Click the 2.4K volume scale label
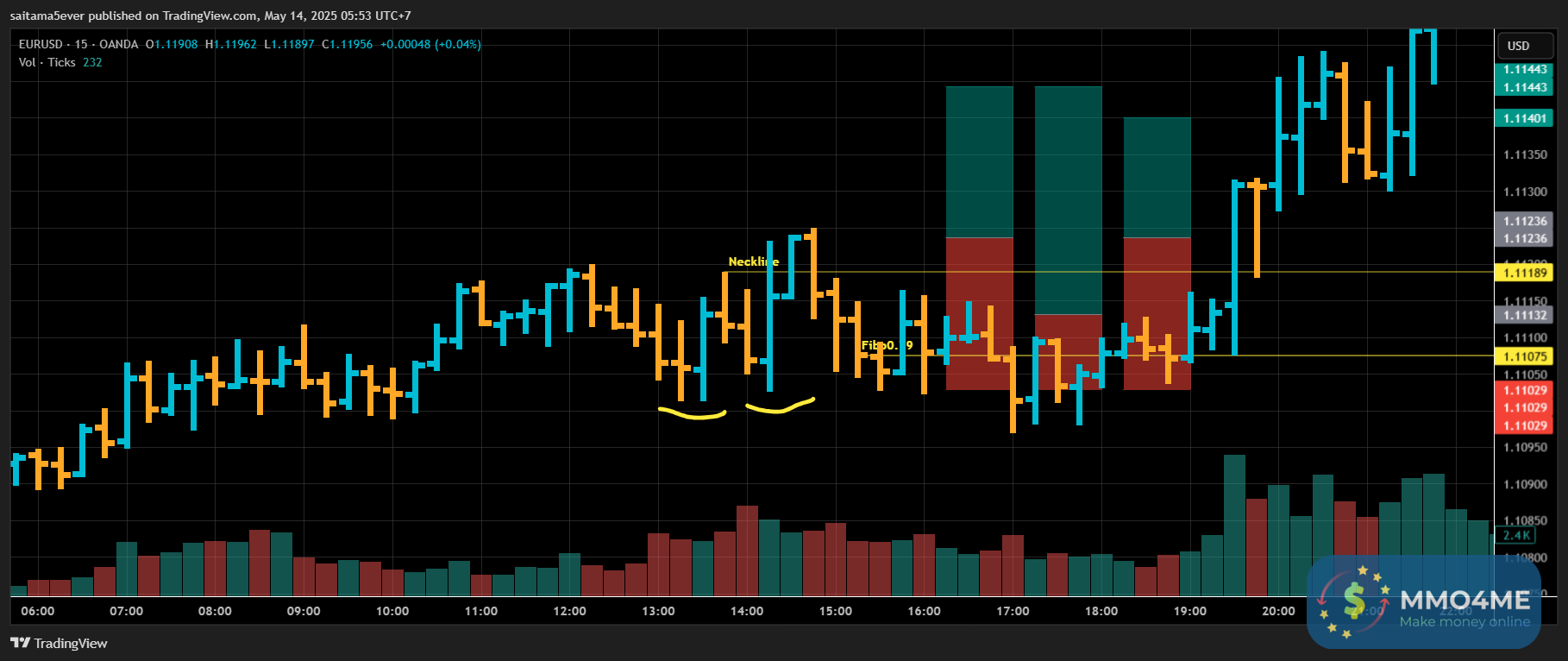 [x=1516, y=535]
